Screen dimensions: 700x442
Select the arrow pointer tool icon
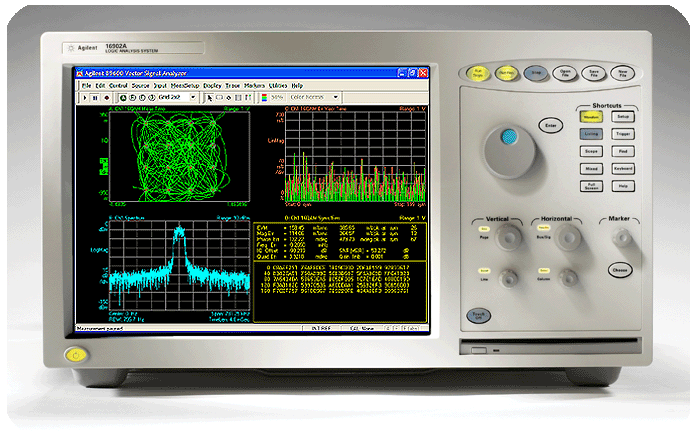click(x=210, y=97)
